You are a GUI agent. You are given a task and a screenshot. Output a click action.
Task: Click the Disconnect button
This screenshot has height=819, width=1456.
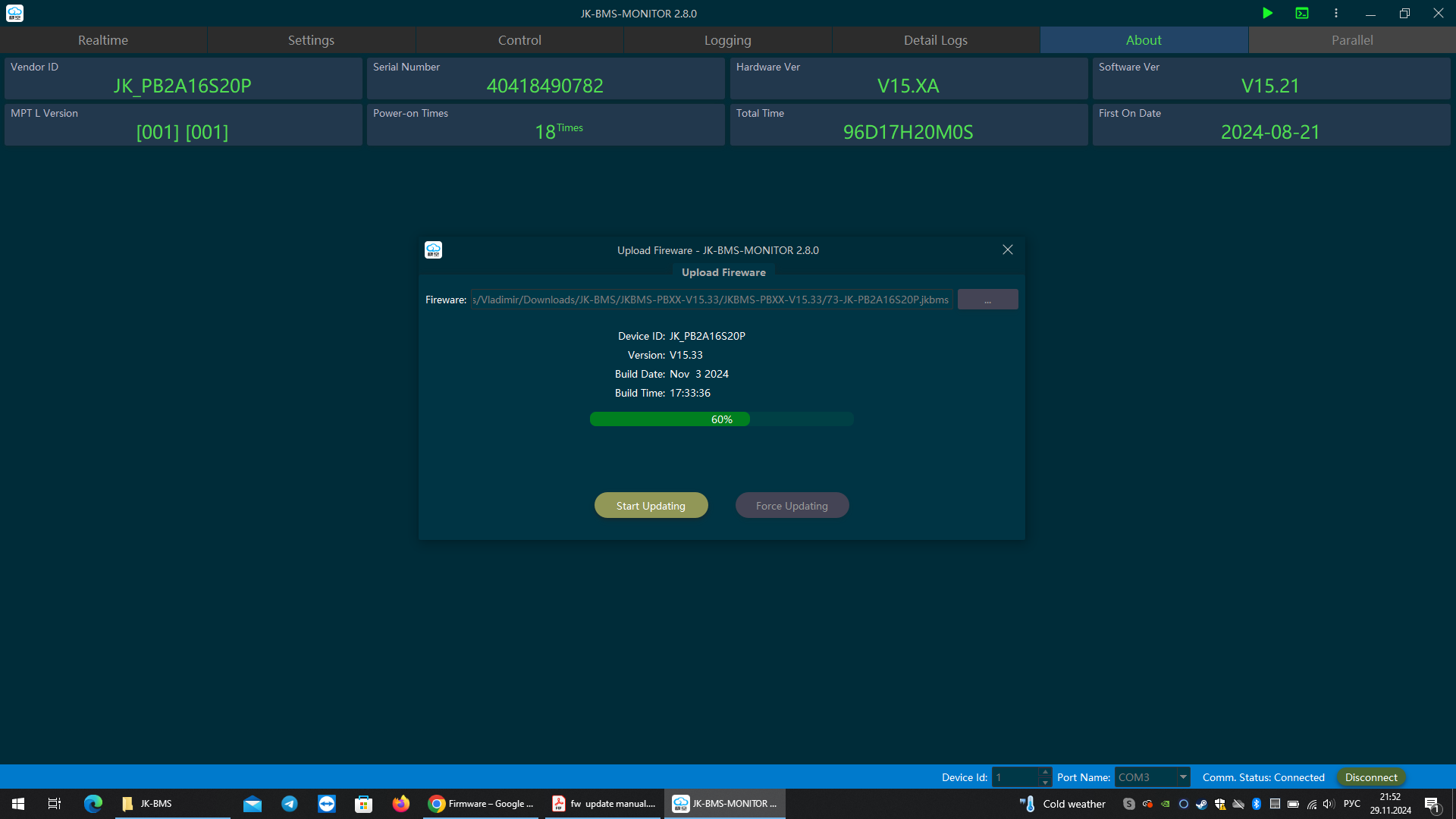[x=1371, y=777]
